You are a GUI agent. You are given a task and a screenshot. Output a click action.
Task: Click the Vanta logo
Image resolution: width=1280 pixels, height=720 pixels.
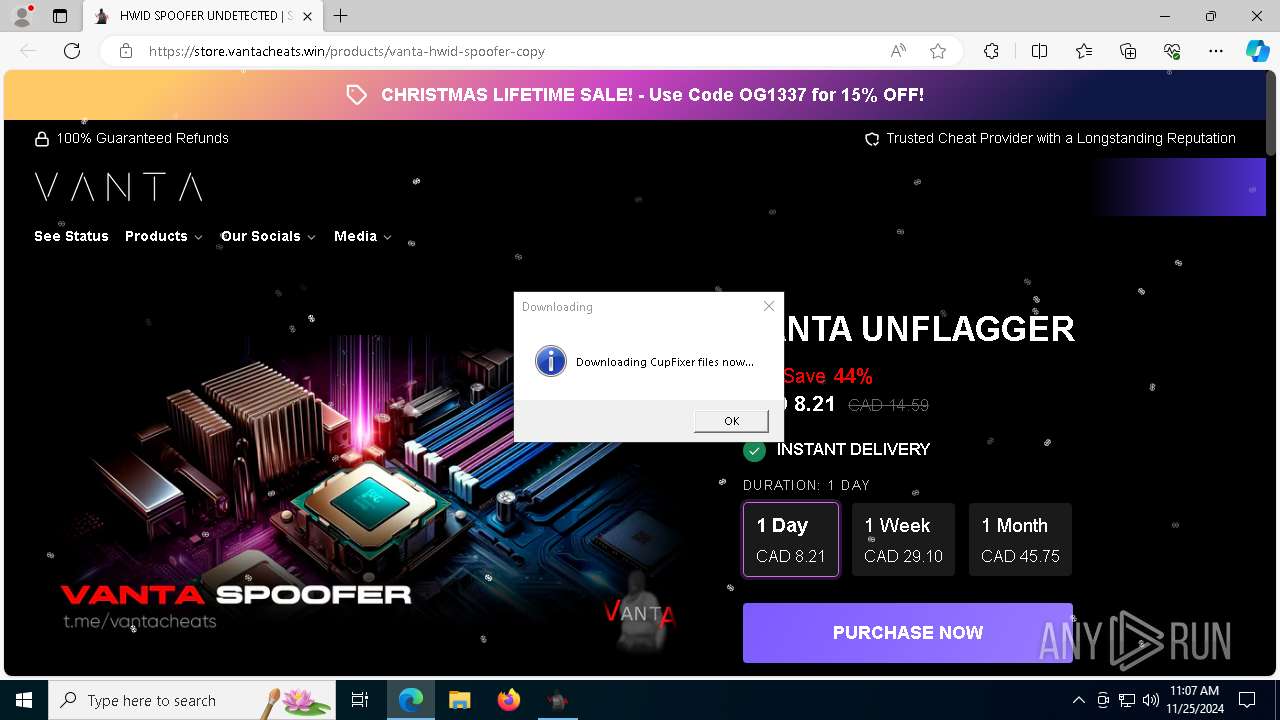coord(119,187)
